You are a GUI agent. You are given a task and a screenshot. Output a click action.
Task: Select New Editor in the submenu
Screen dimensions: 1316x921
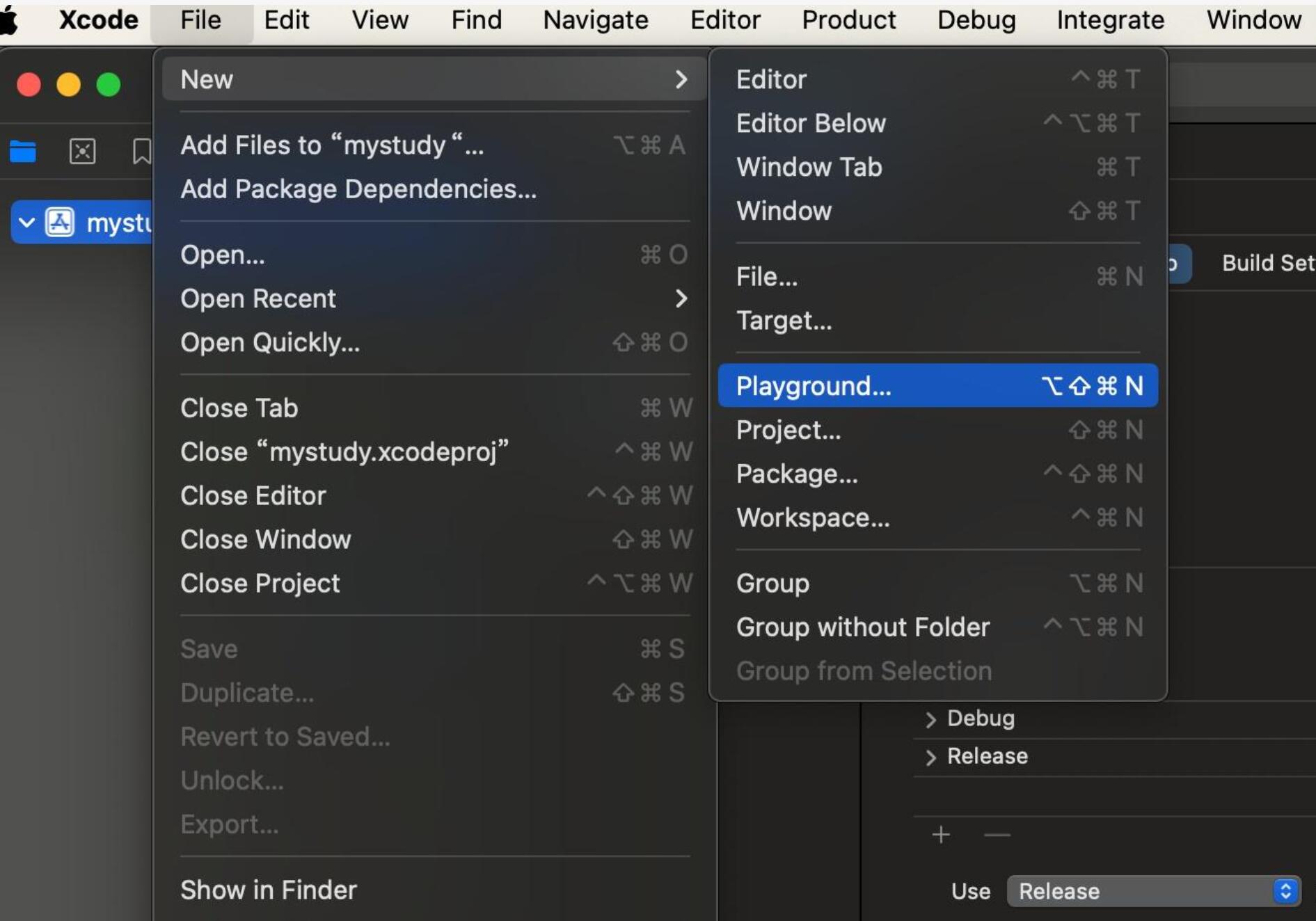coord(937,79)
